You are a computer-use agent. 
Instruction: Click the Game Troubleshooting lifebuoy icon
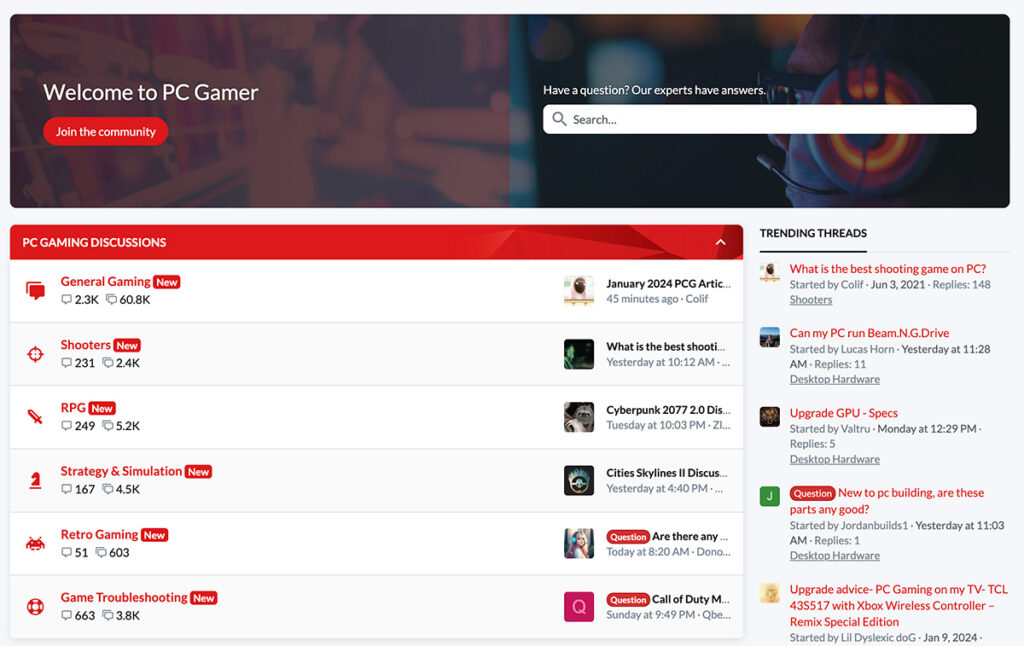[x=35, y=607]
